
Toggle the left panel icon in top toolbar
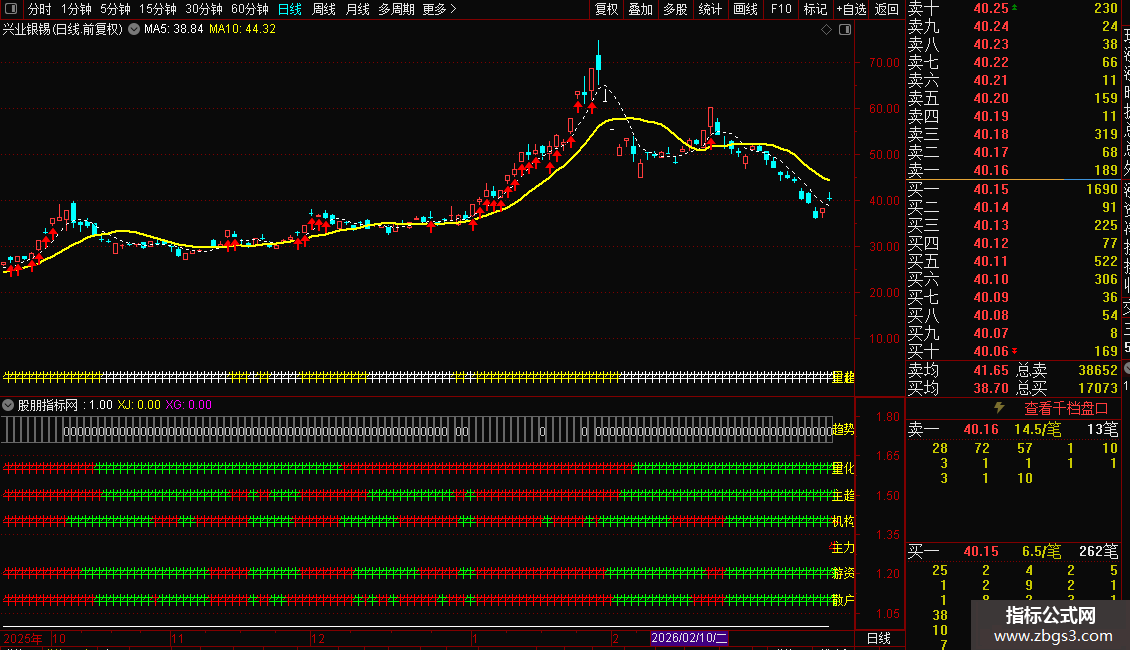(x=11, y=9)
